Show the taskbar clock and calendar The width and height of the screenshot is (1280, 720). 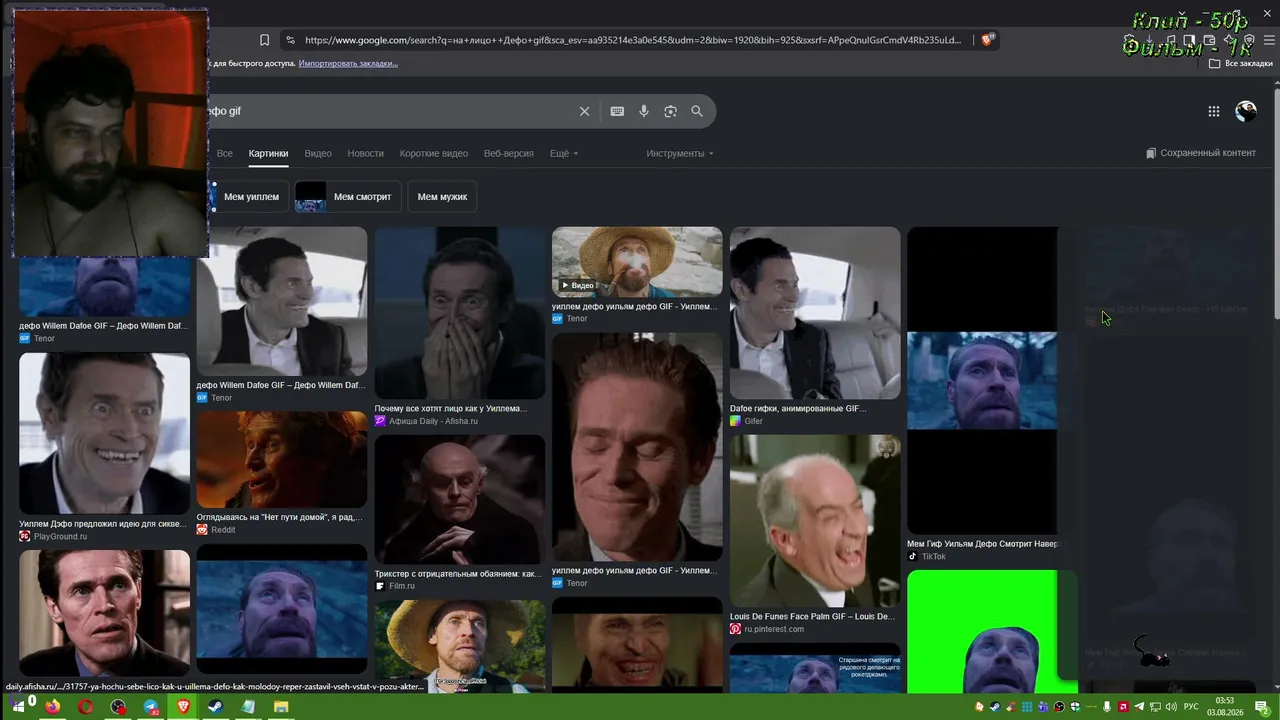(x=1225, y=707)
